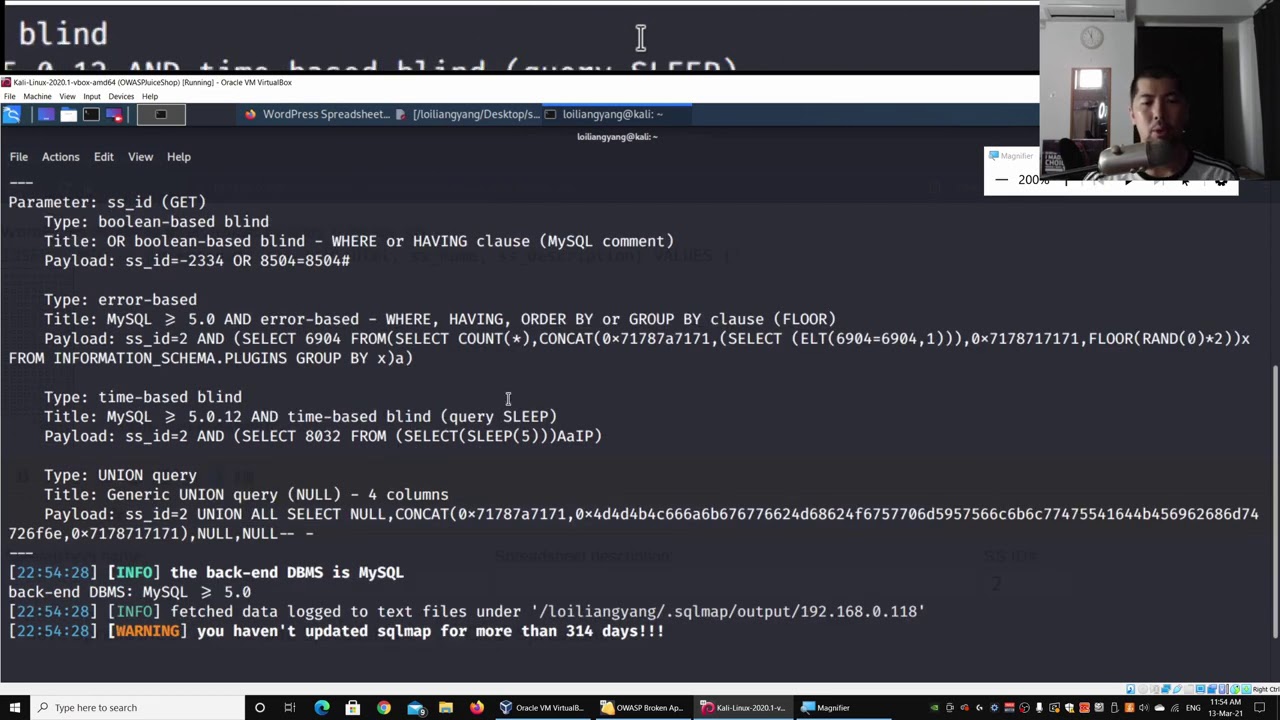Open the terminal Help menu
This screenshot has height=720, width=1280.
178,157
